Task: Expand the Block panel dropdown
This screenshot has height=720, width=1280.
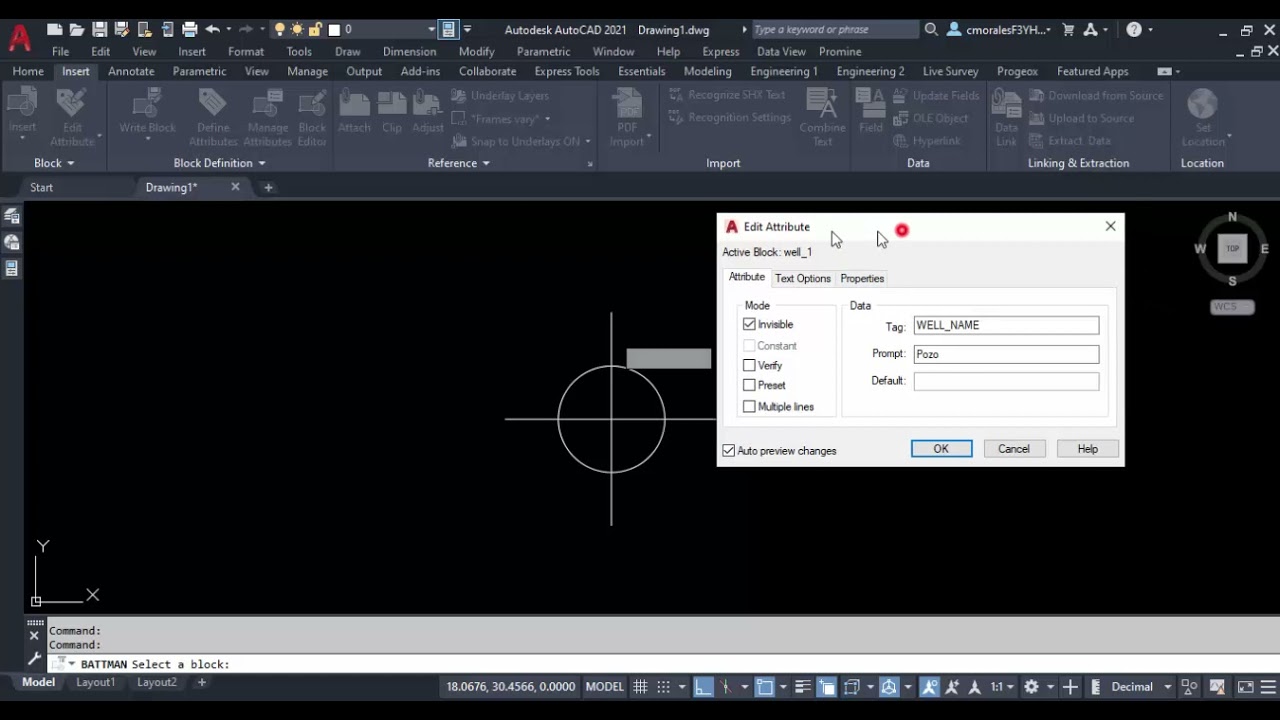Action: click(x=54, y=163)
